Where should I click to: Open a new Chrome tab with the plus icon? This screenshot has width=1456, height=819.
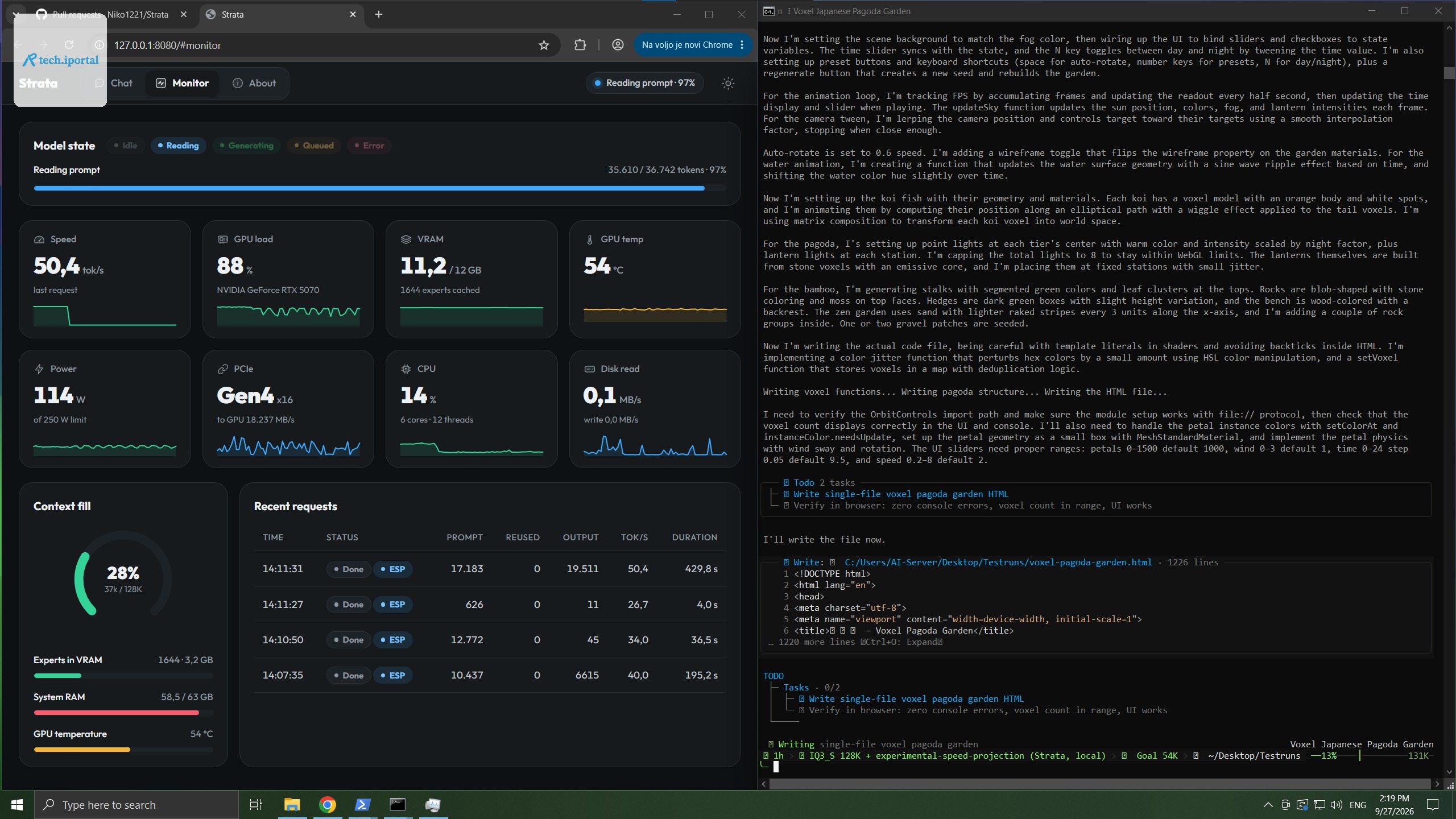(379, 14)
